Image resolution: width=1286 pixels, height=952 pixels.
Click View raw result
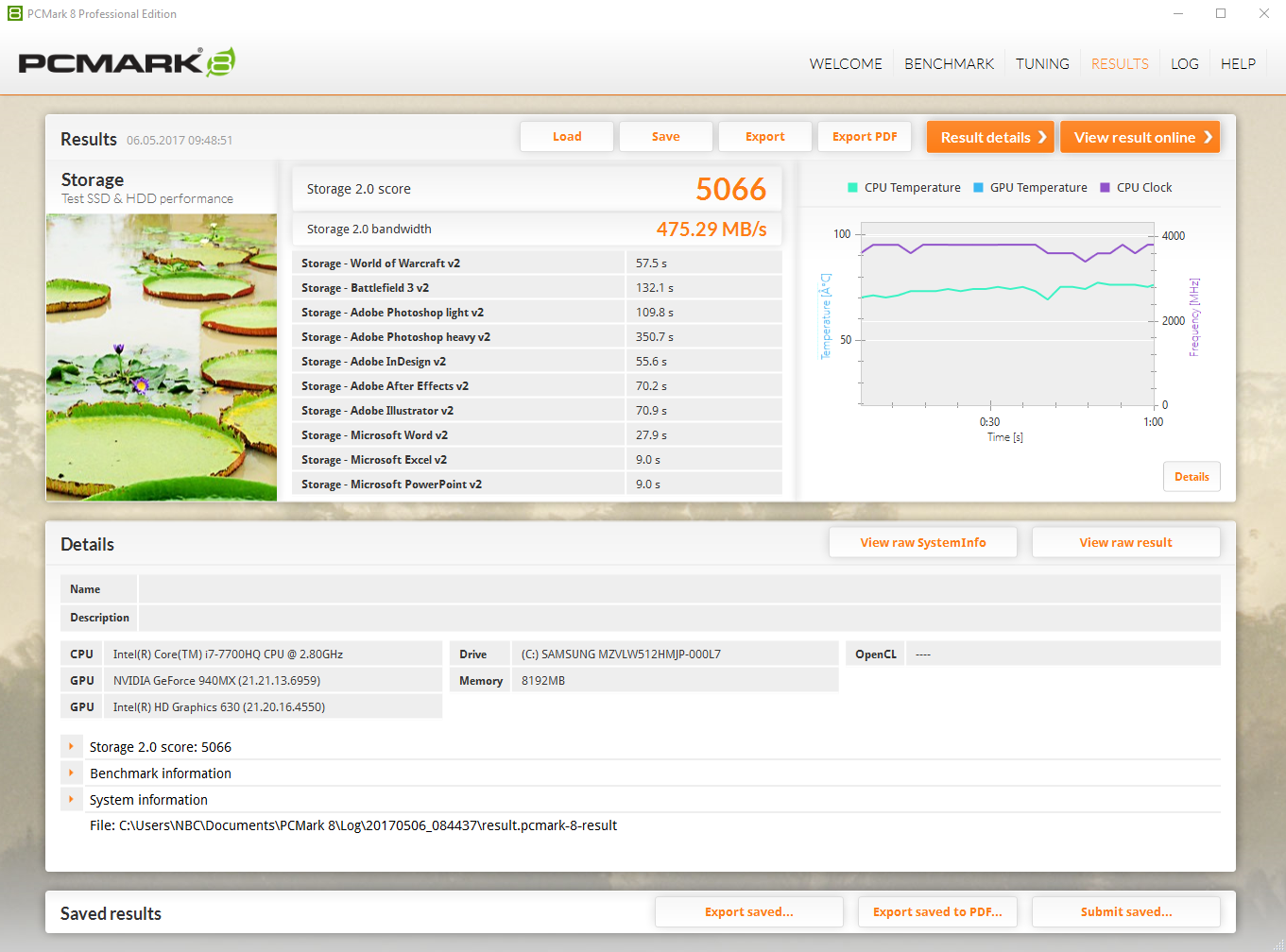click(1126, 542)
